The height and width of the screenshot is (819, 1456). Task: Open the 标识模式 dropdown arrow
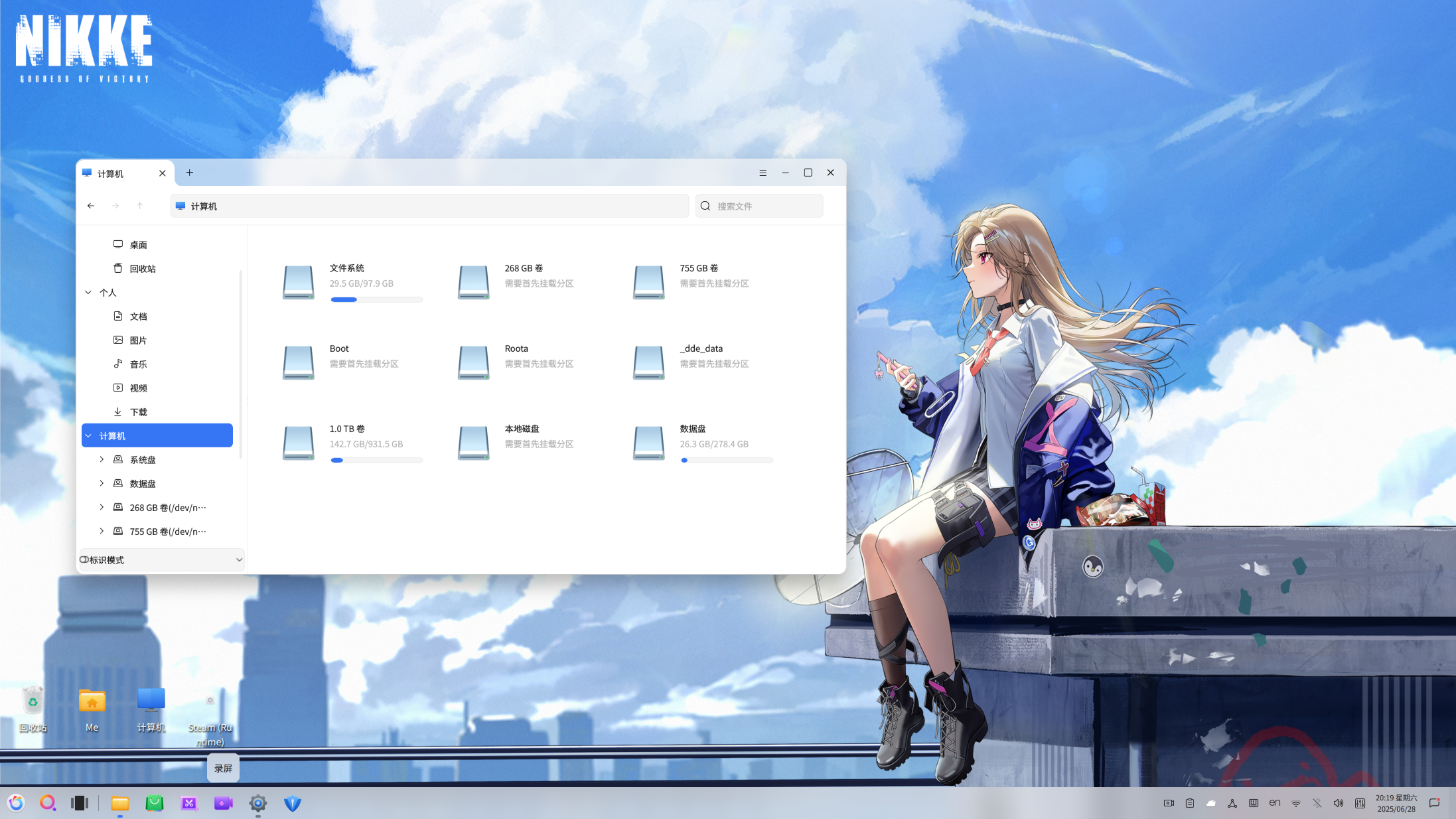(x=239, y=560)
